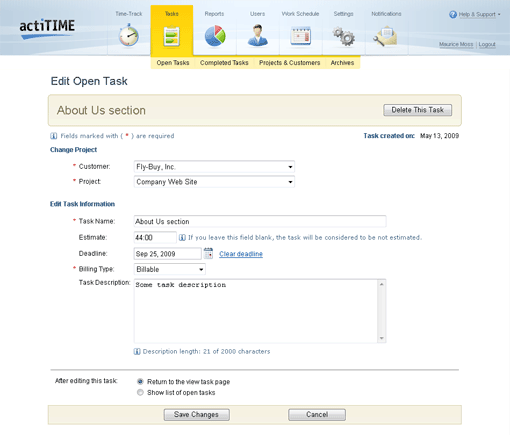Click the Save Changes button
The height and width of the screenshot is (435, 510).
(x=196, y=414)
